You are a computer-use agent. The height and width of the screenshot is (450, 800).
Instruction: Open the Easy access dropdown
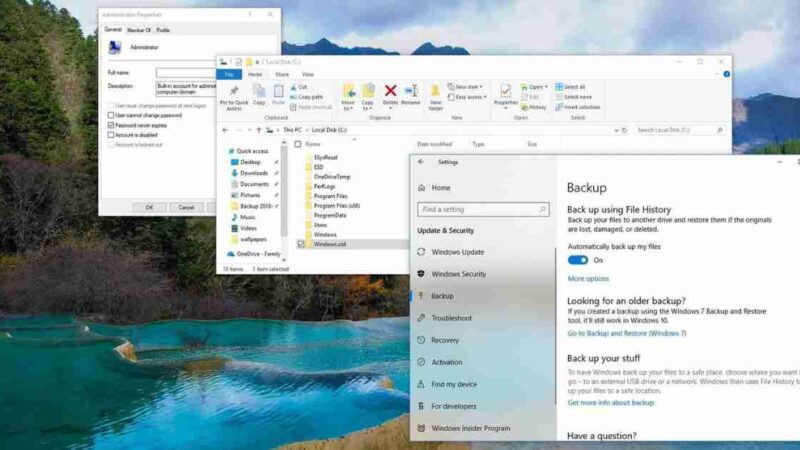(467, 97)
